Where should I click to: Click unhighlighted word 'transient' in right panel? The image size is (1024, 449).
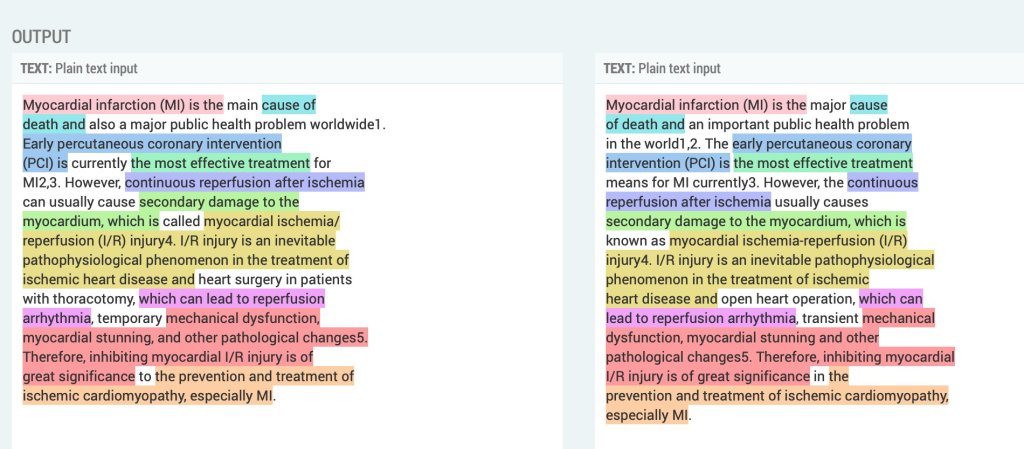coord(829,318)
